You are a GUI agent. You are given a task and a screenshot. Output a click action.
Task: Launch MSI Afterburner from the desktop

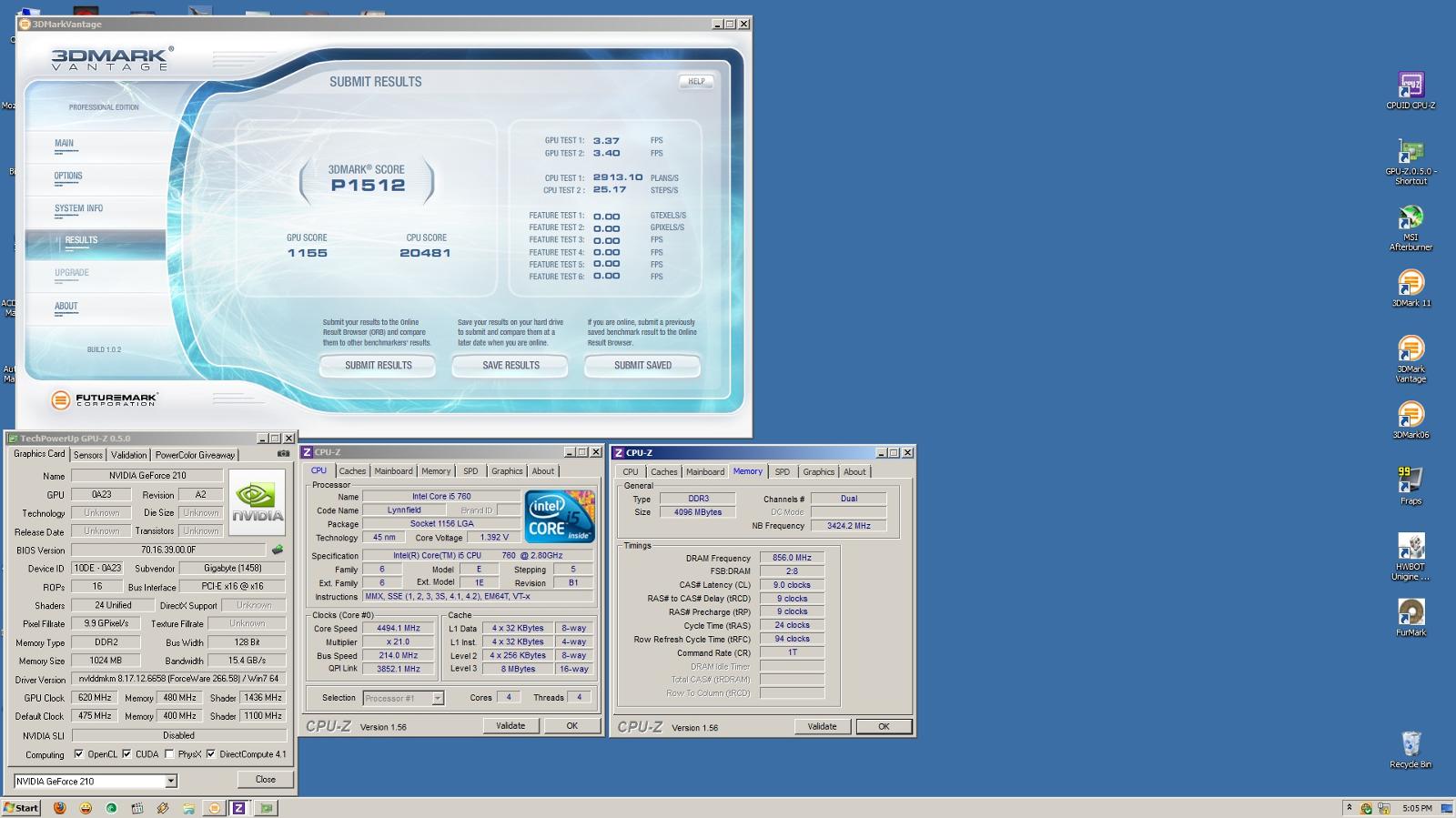1410,227
